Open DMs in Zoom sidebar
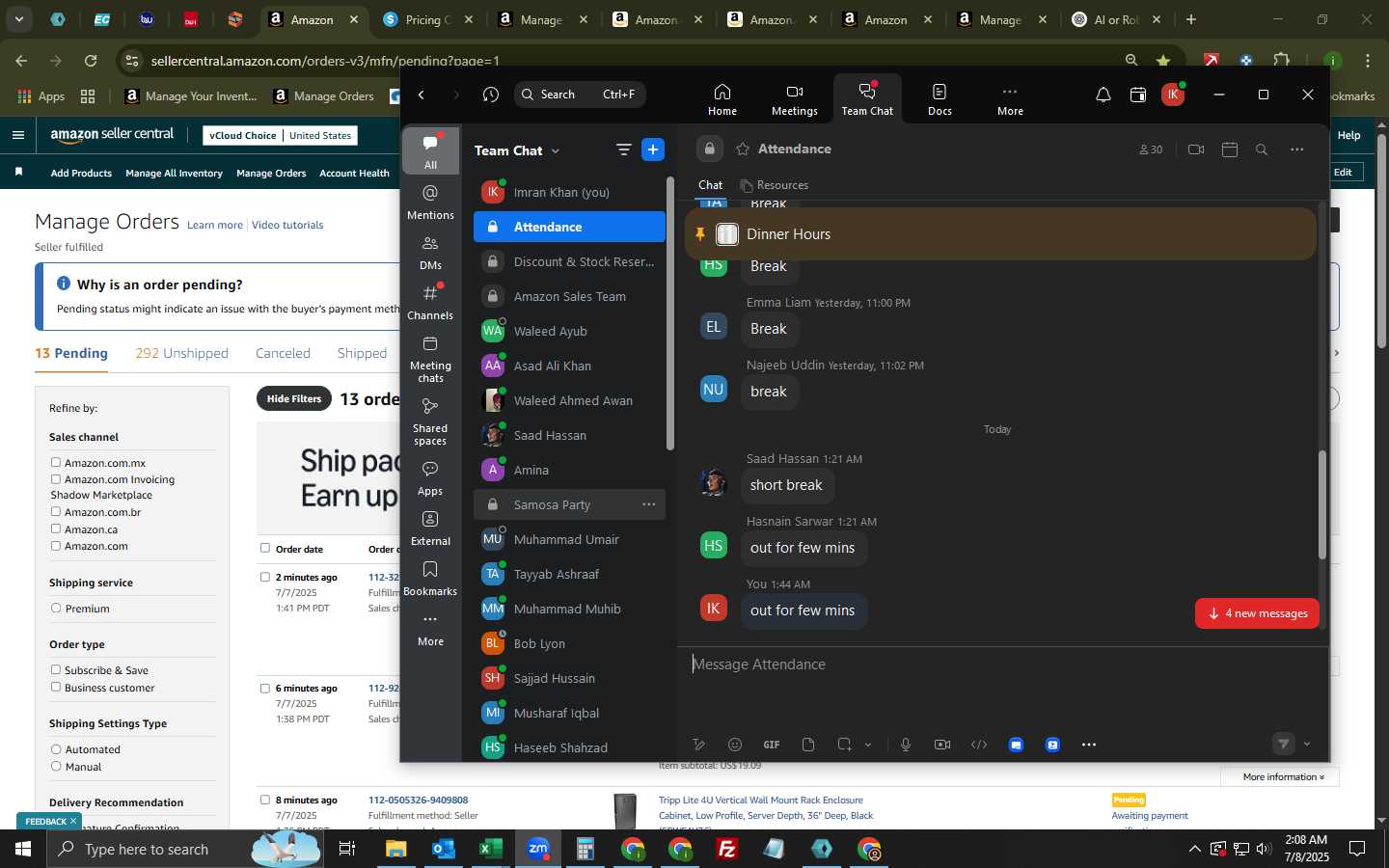Viewport: 1389px width, 868px height. point(430,253)
